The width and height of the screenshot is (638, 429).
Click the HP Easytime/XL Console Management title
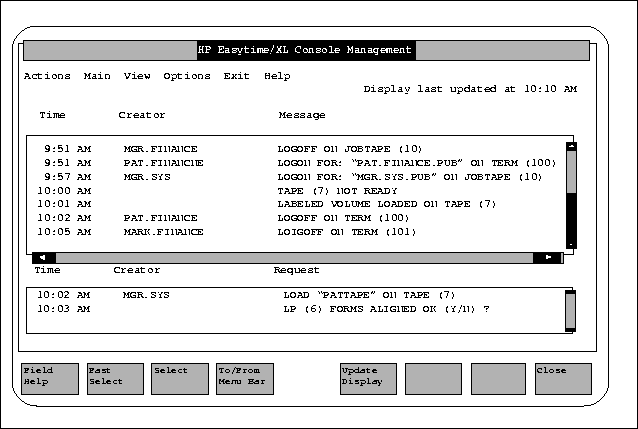(306, 50)
